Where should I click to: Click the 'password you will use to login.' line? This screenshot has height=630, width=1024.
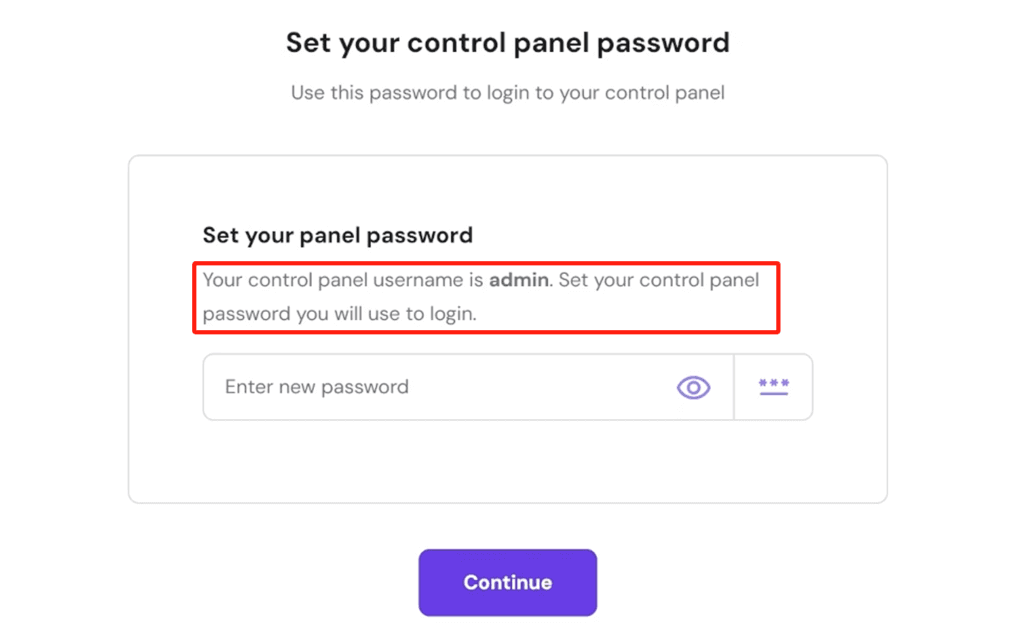340,313
